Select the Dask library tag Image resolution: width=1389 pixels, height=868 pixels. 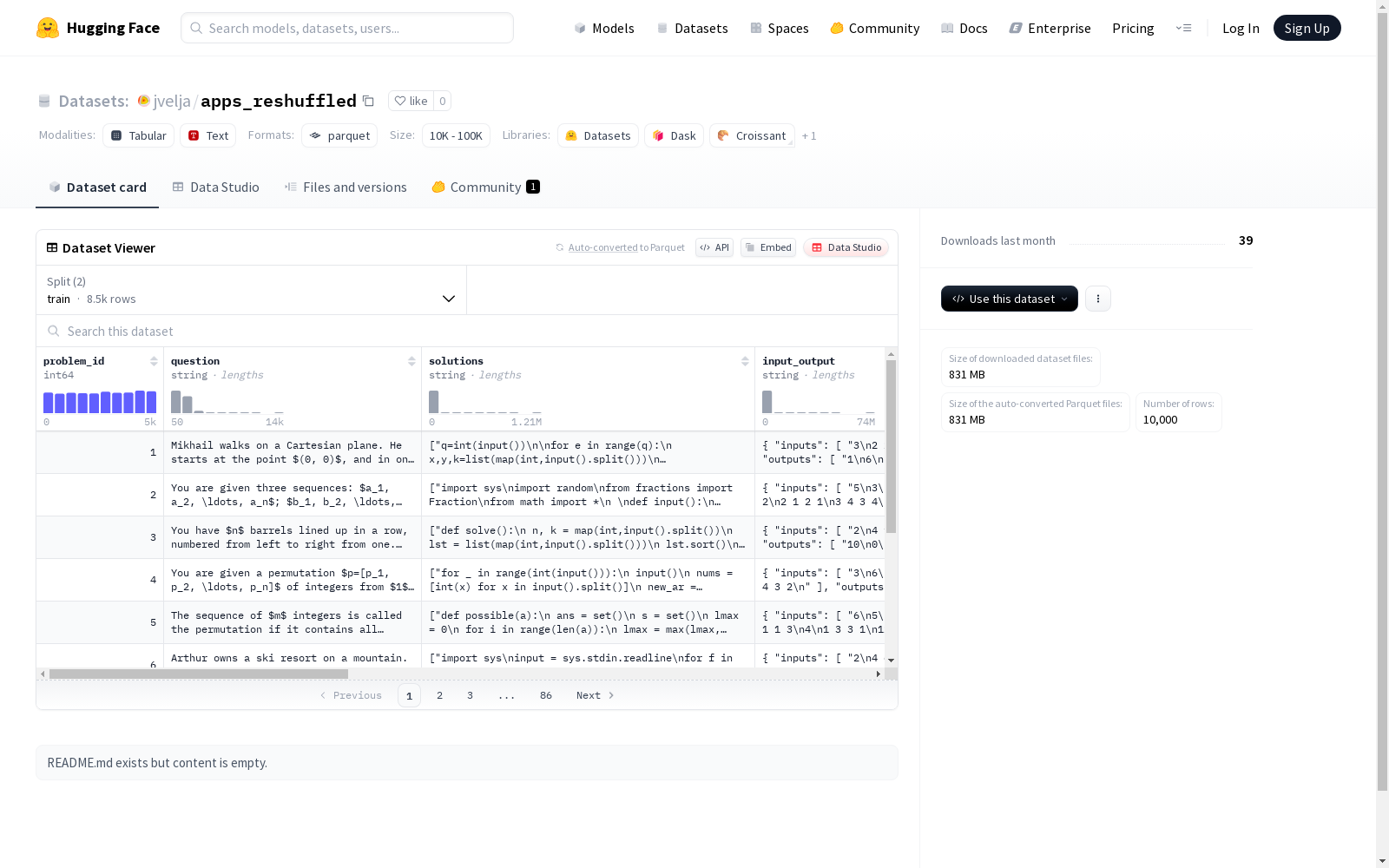674,135
